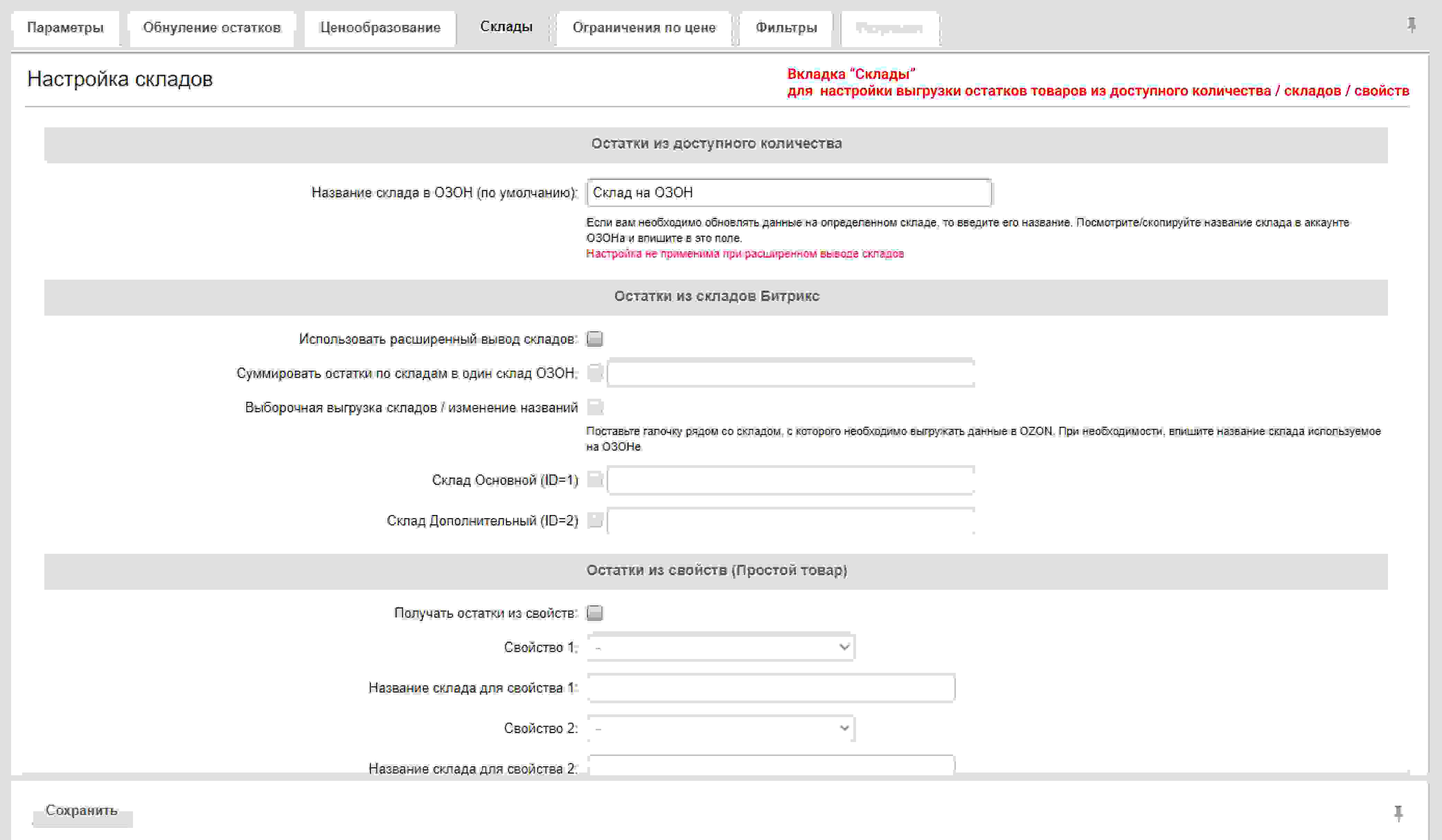Check the Склад Основной (ID=1) checkbox

595,479
